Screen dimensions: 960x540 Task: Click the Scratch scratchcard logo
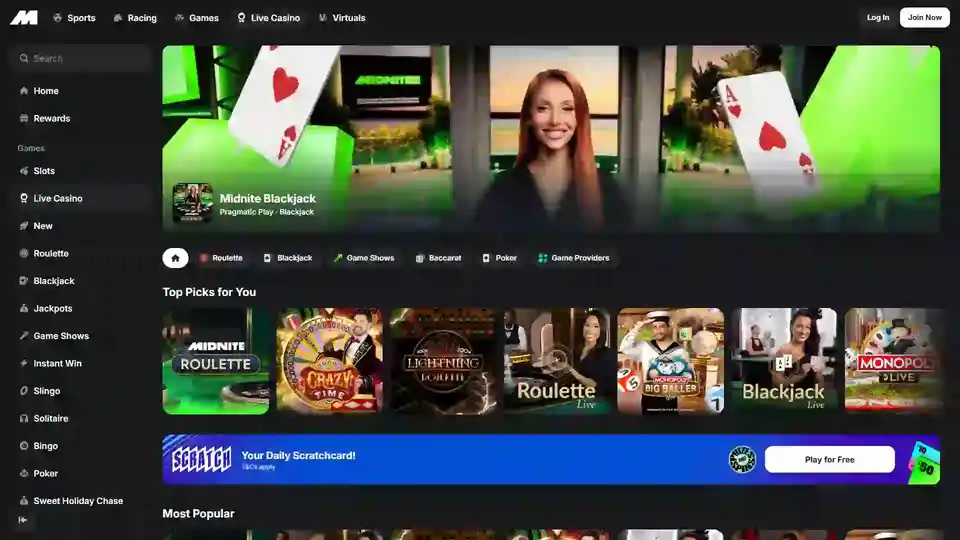click(x=201, y=459)
